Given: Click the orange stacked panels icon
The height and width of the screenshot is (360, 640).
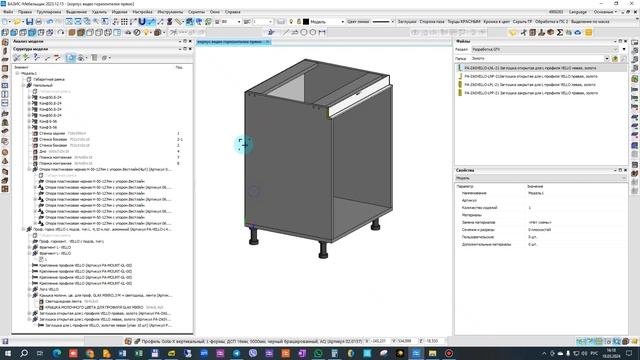Looking at the screenshot, I should pyautogui.click(x=588, y=32).
